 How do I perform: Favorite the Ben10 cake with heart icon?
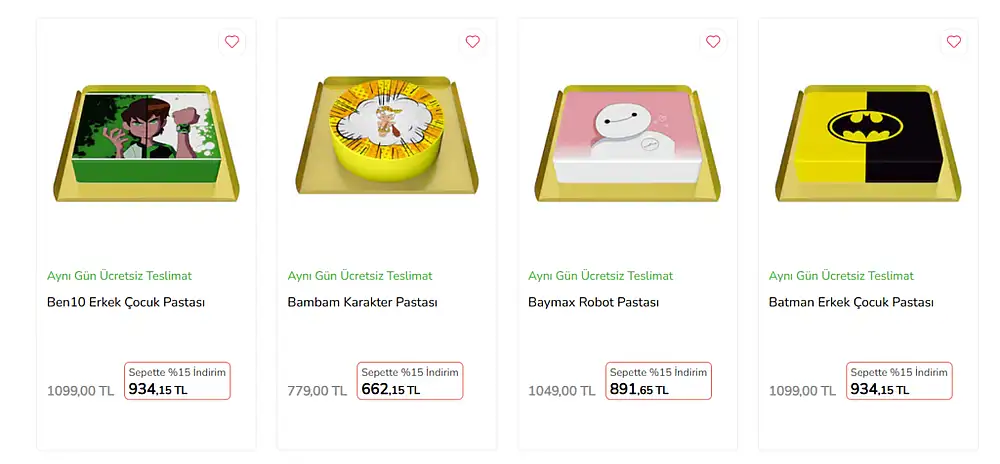pyautogui.click(x=232, y=42)
